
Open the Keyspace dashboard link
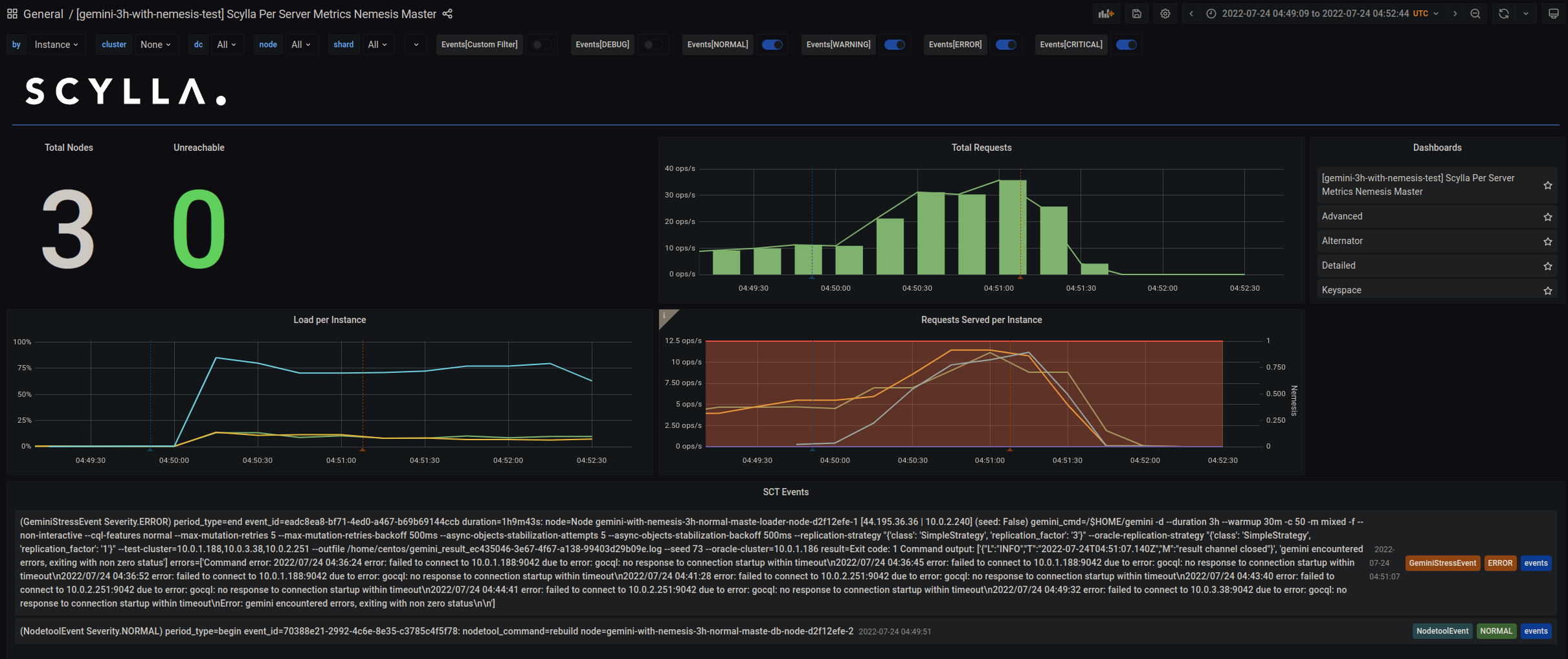1341,290
